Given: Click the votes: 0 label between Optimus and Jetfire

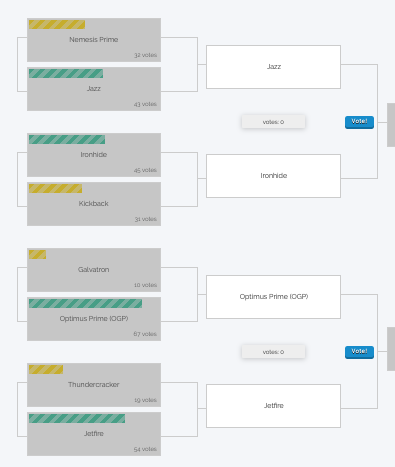Looking at the screenshot, I should 273,352.
